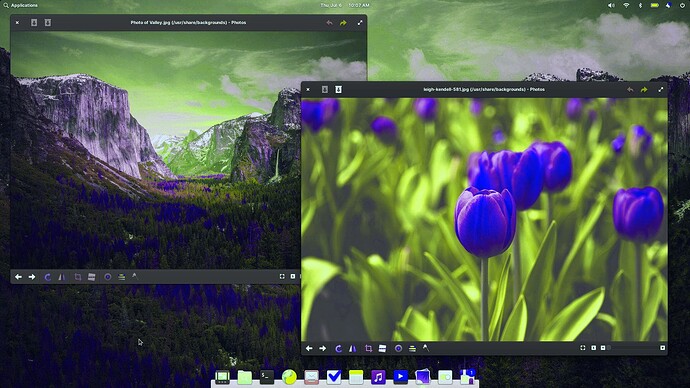The image size is (690, 388).
Task: Rotate the tulip photo
Action: pos(338,348)
